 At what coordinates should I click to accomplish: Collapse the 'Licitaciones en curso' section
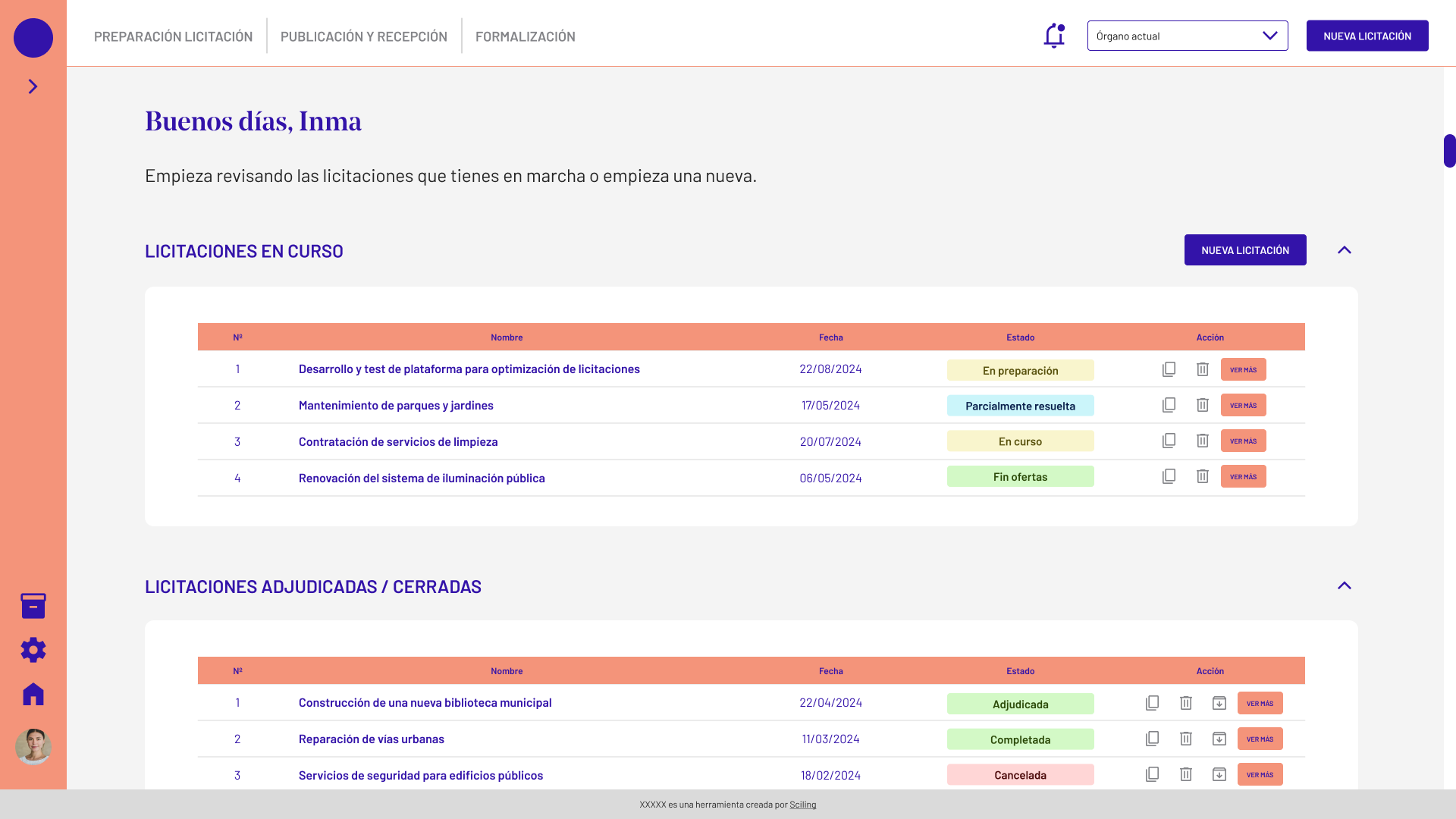(1344, 250)
